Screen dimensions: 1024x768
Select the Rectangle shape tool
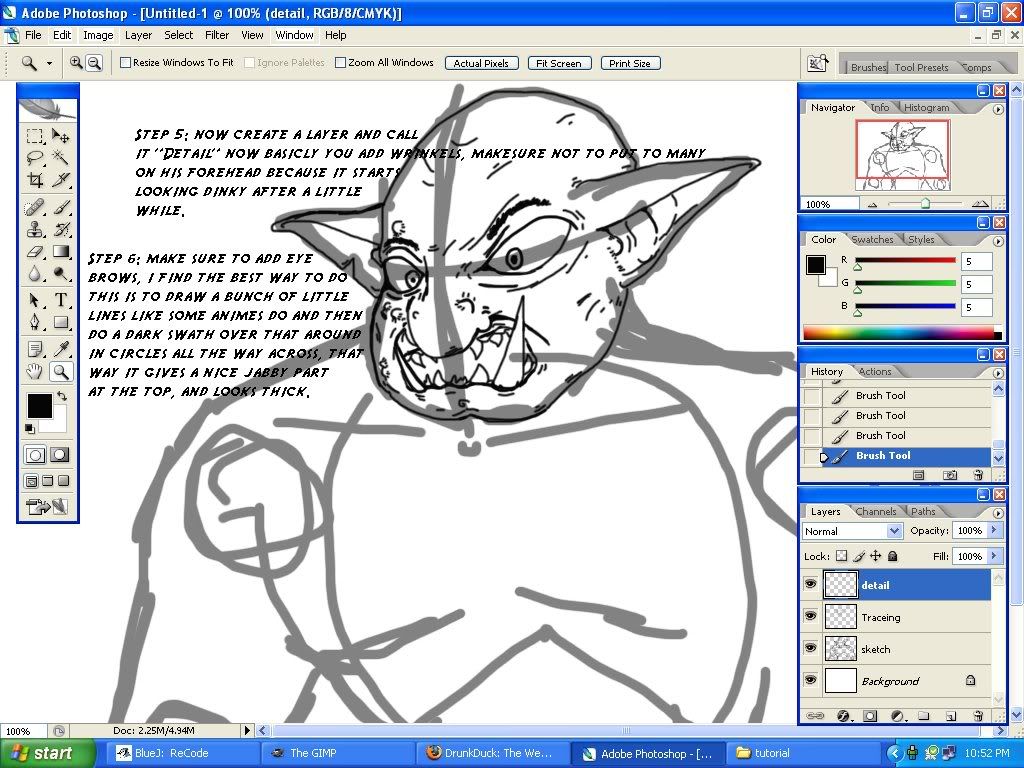[x=61, y=322]
